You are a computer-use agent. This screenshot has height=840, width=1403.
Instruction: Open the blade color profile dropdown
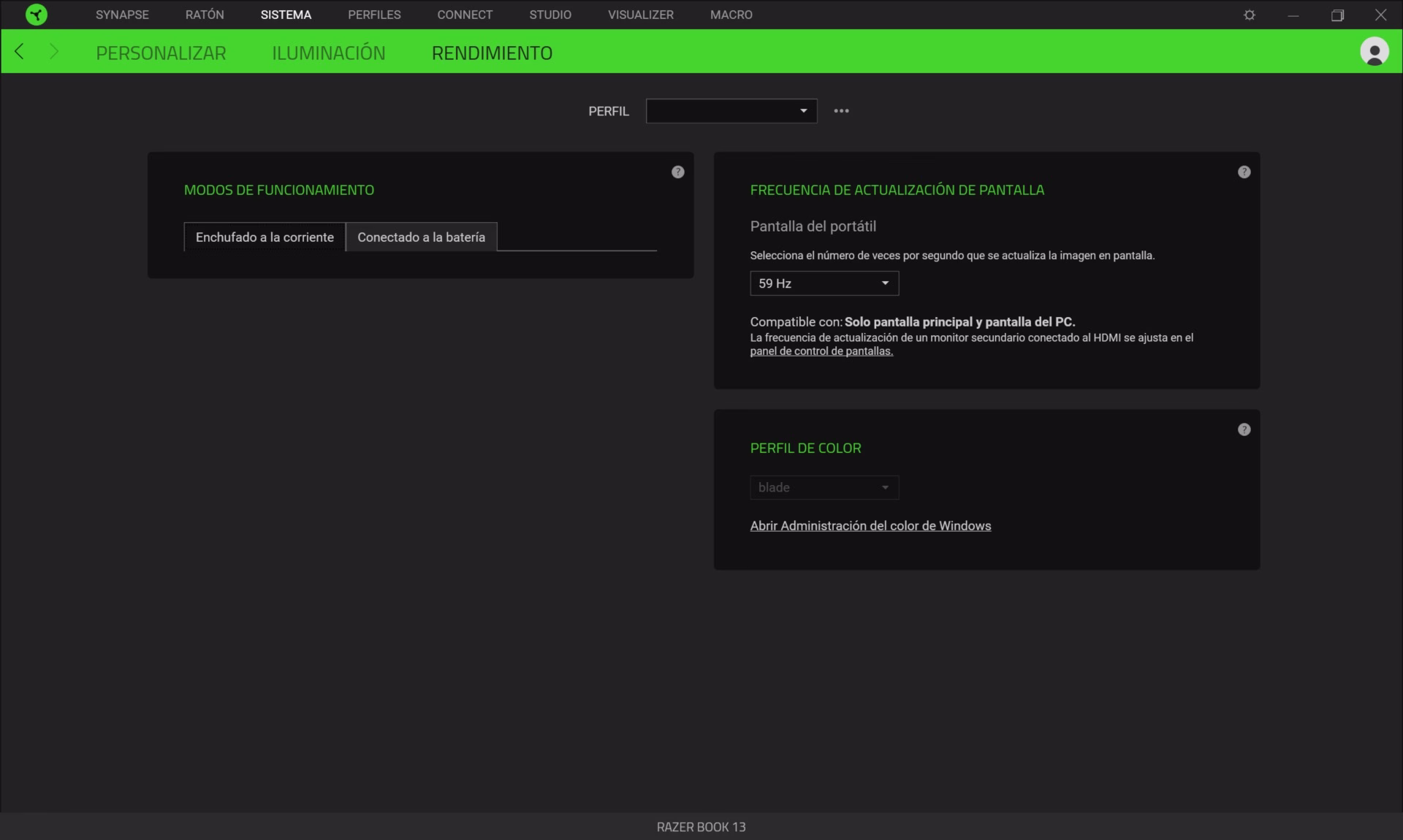[824, 487]
